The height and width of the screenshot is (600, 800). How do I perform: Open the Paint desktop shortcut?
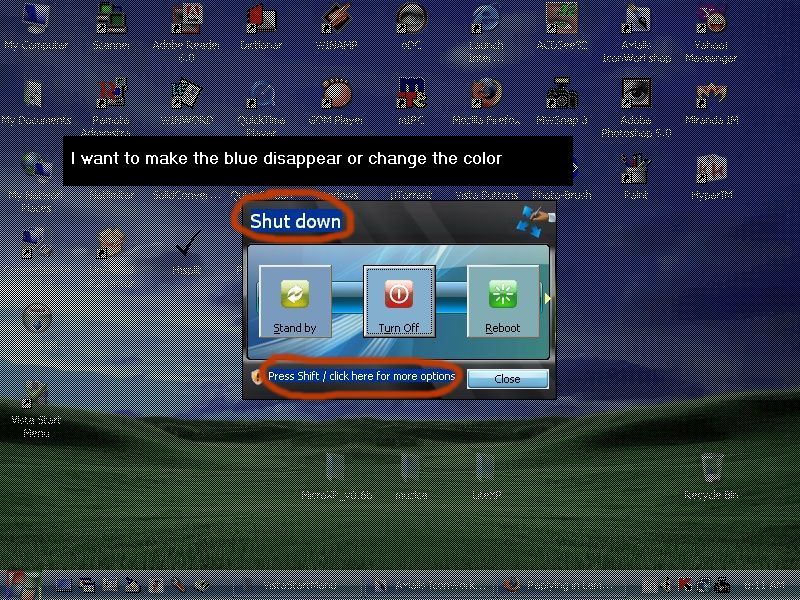[x=636, y=176]
